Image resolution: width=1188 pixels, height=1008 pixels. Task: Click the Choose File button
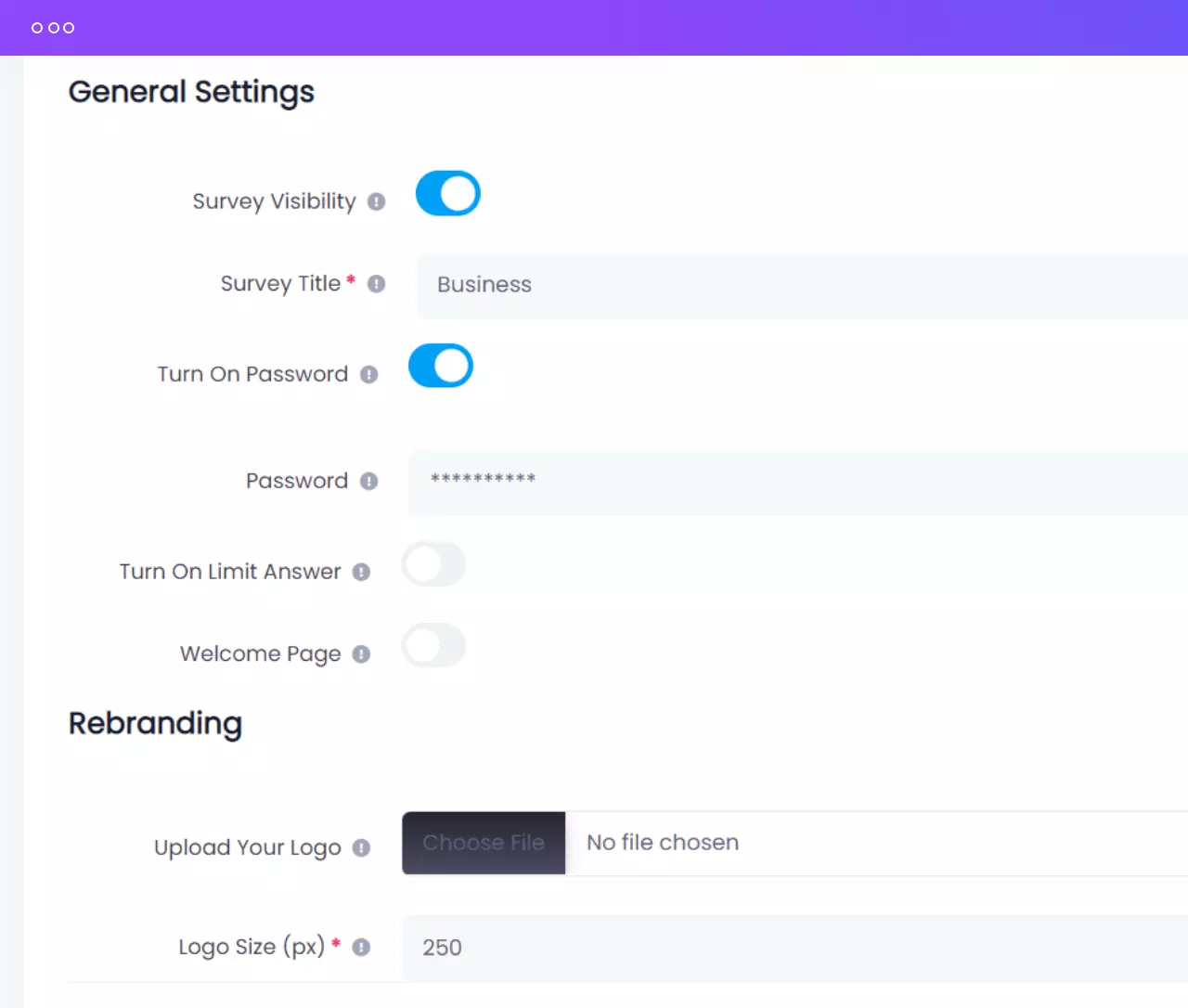484,843
